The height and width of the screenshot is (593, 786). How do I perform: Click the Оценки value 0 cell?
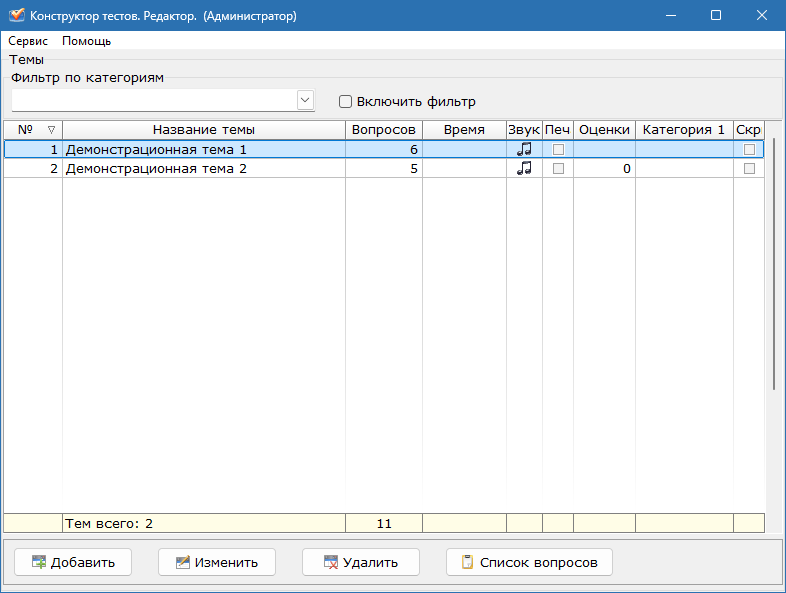tap(605, 168)
